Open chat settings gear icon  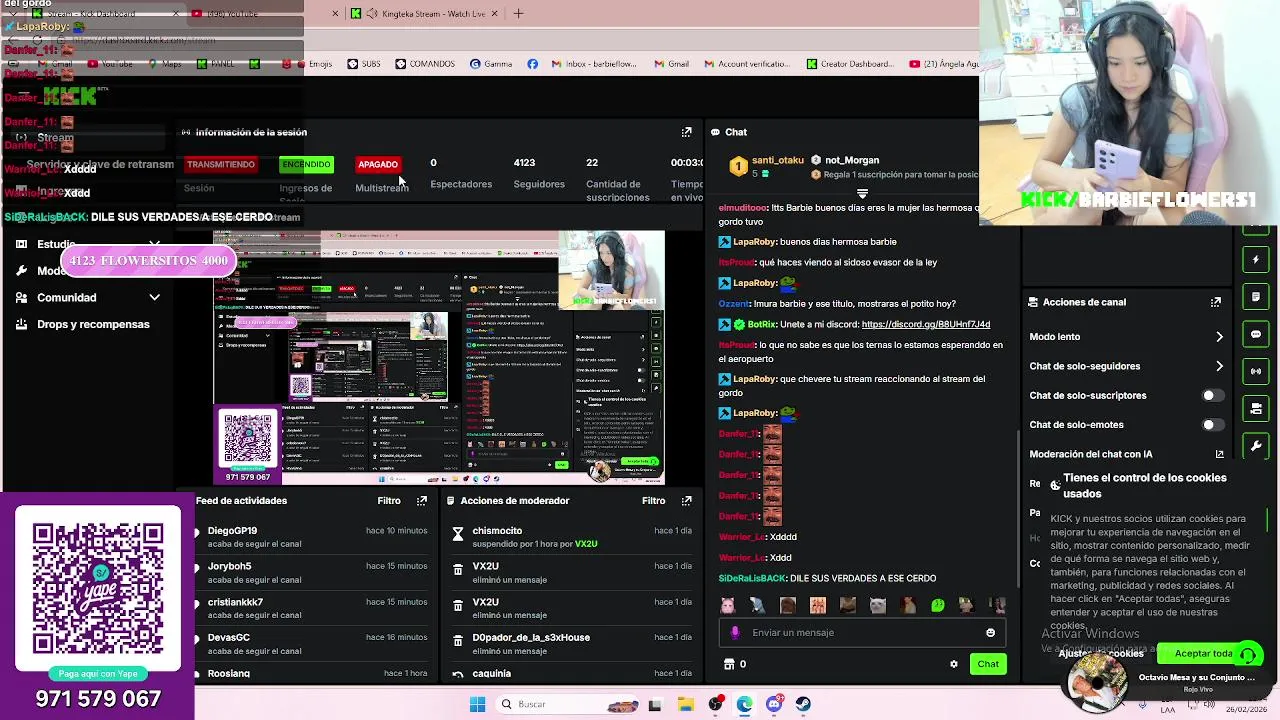953,664
